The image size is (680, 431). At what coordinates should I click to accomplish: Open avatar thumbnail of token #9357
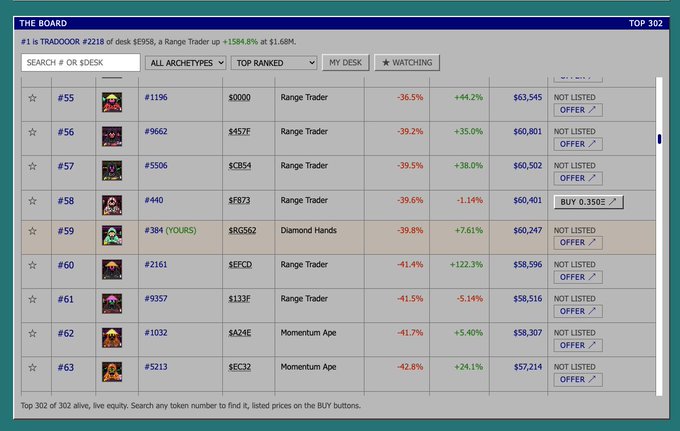112,304
